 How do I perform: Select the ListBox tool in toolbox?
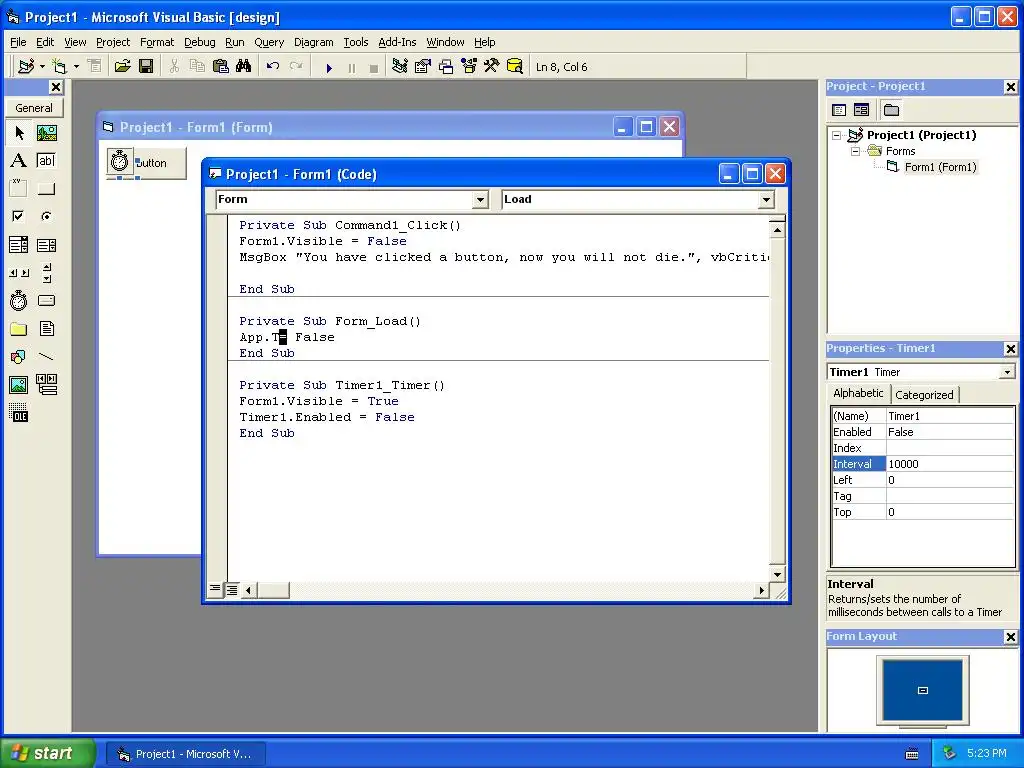click(46, 245)
